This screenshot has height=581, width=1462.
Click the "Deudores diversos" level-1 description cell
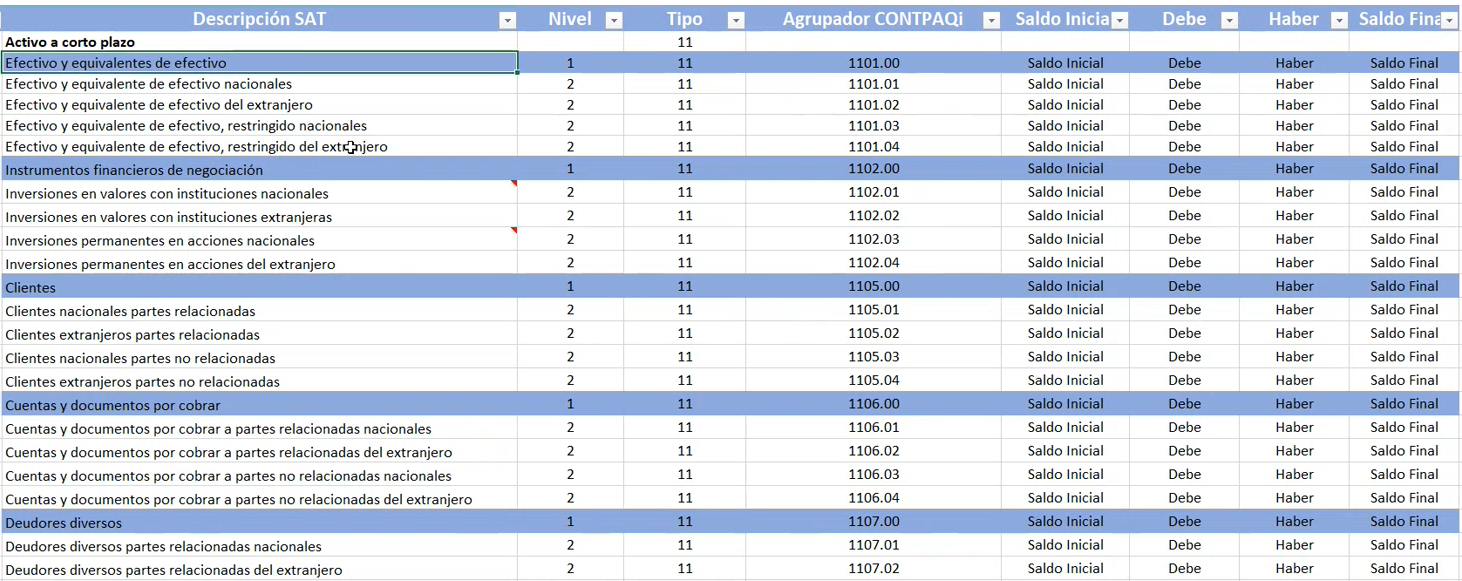pos(63,523)
